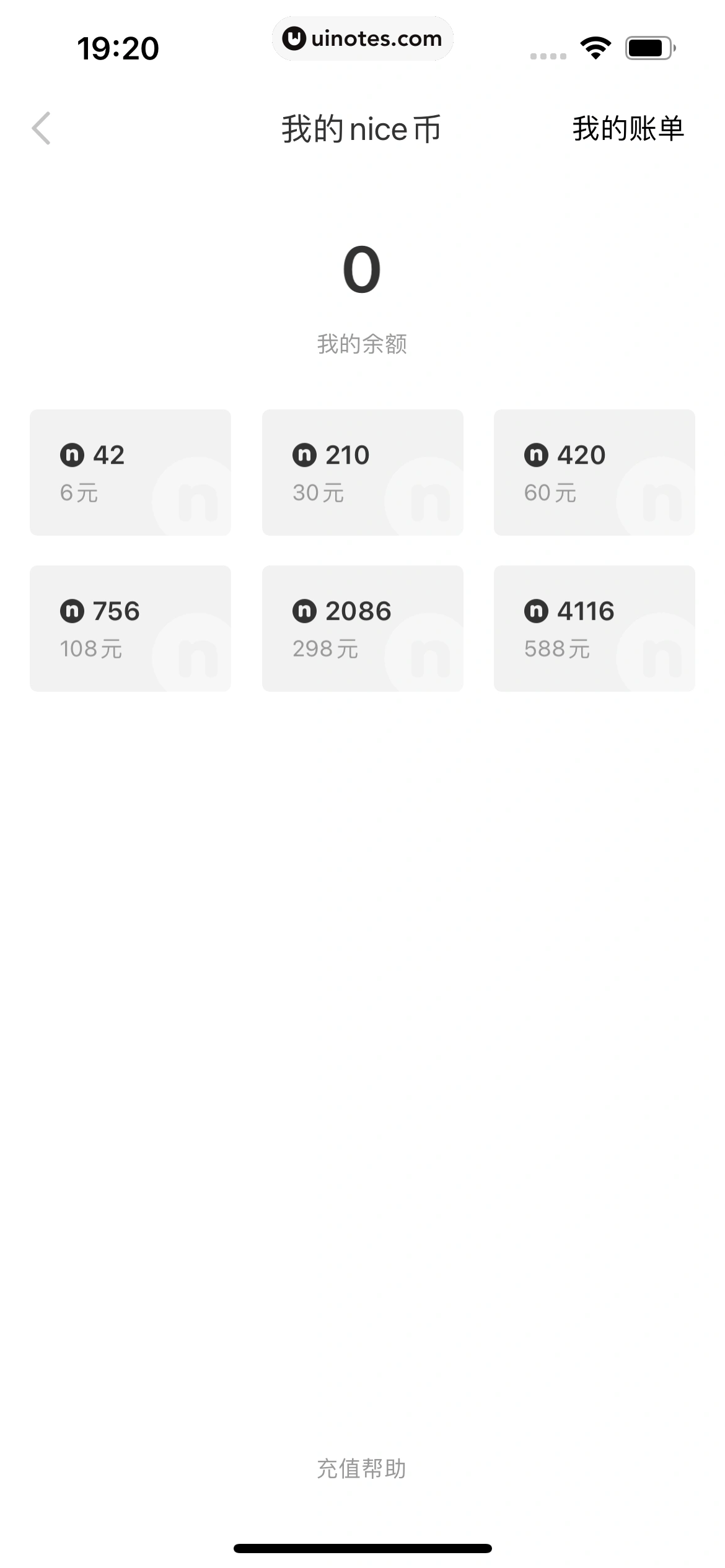Pick the 298元 recharge price
The width and height of the screenshot is (725, 1568).
click(x=325, y=649)
